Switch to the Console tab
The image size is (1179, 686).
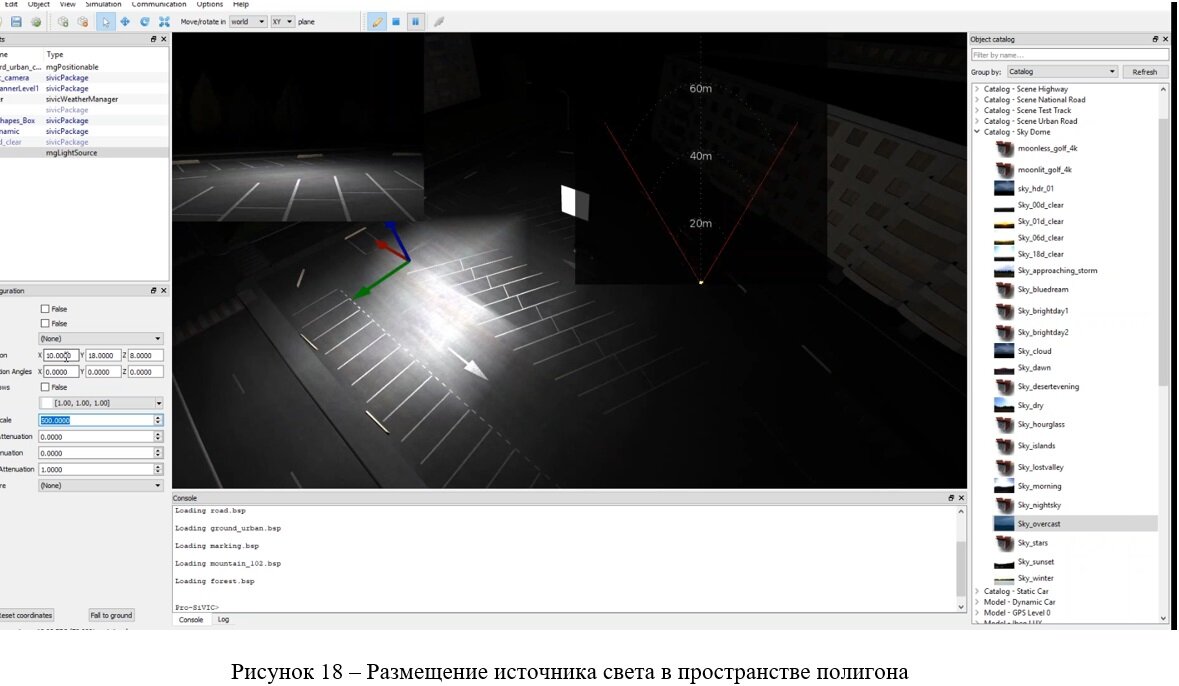click(191, 620)
